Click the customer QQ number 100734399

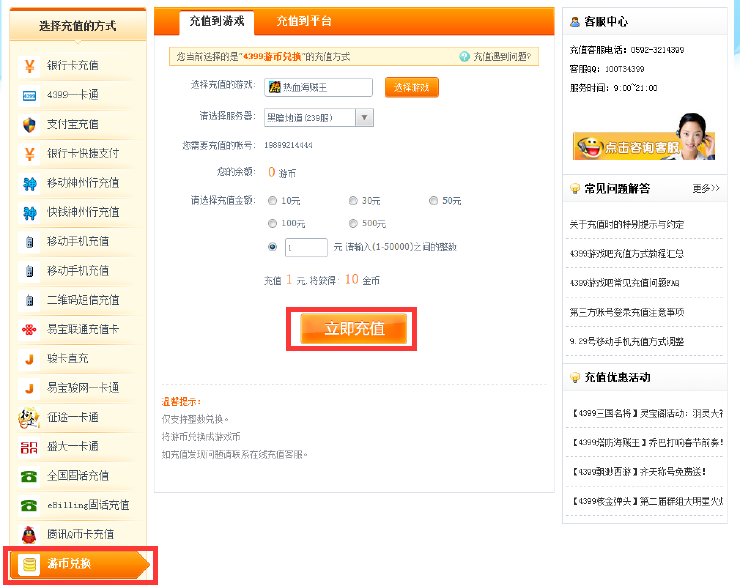[x=624, y=69]
